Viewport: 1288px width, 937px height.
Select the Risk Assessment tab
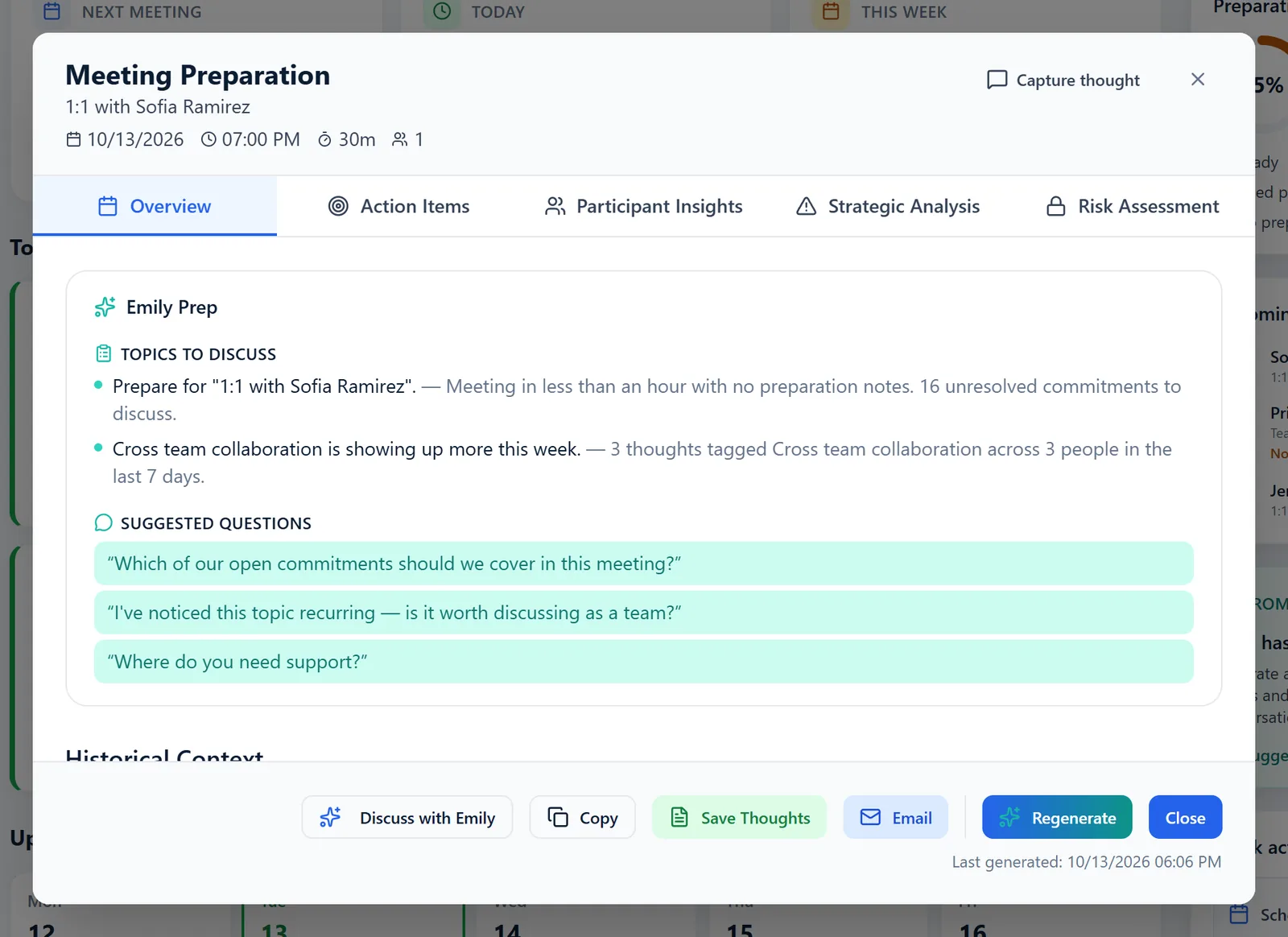coord(1133,206)
